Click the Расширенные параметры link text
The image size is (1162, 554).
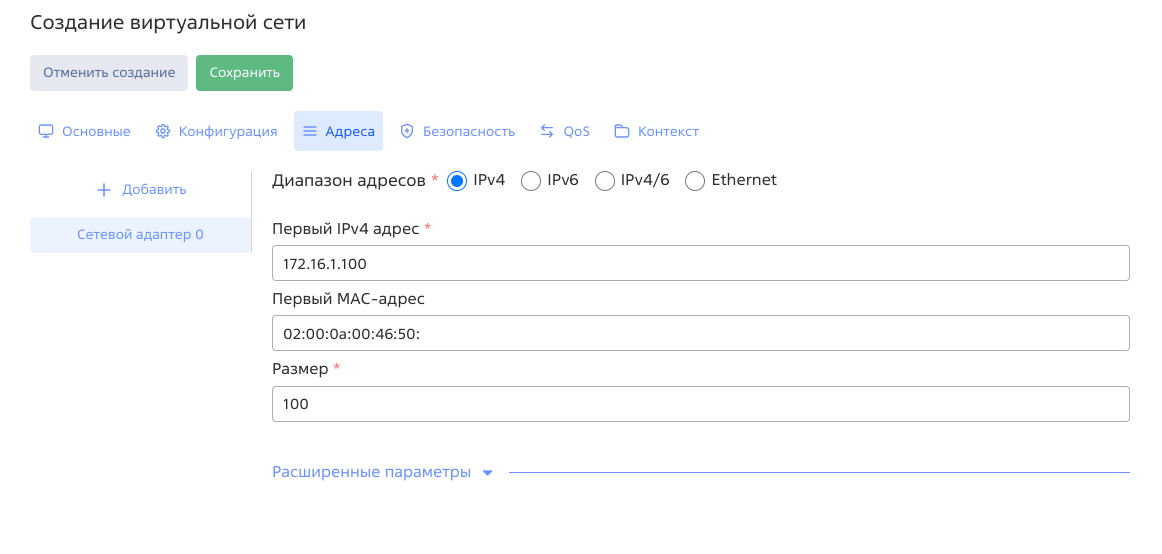[371, 473]
